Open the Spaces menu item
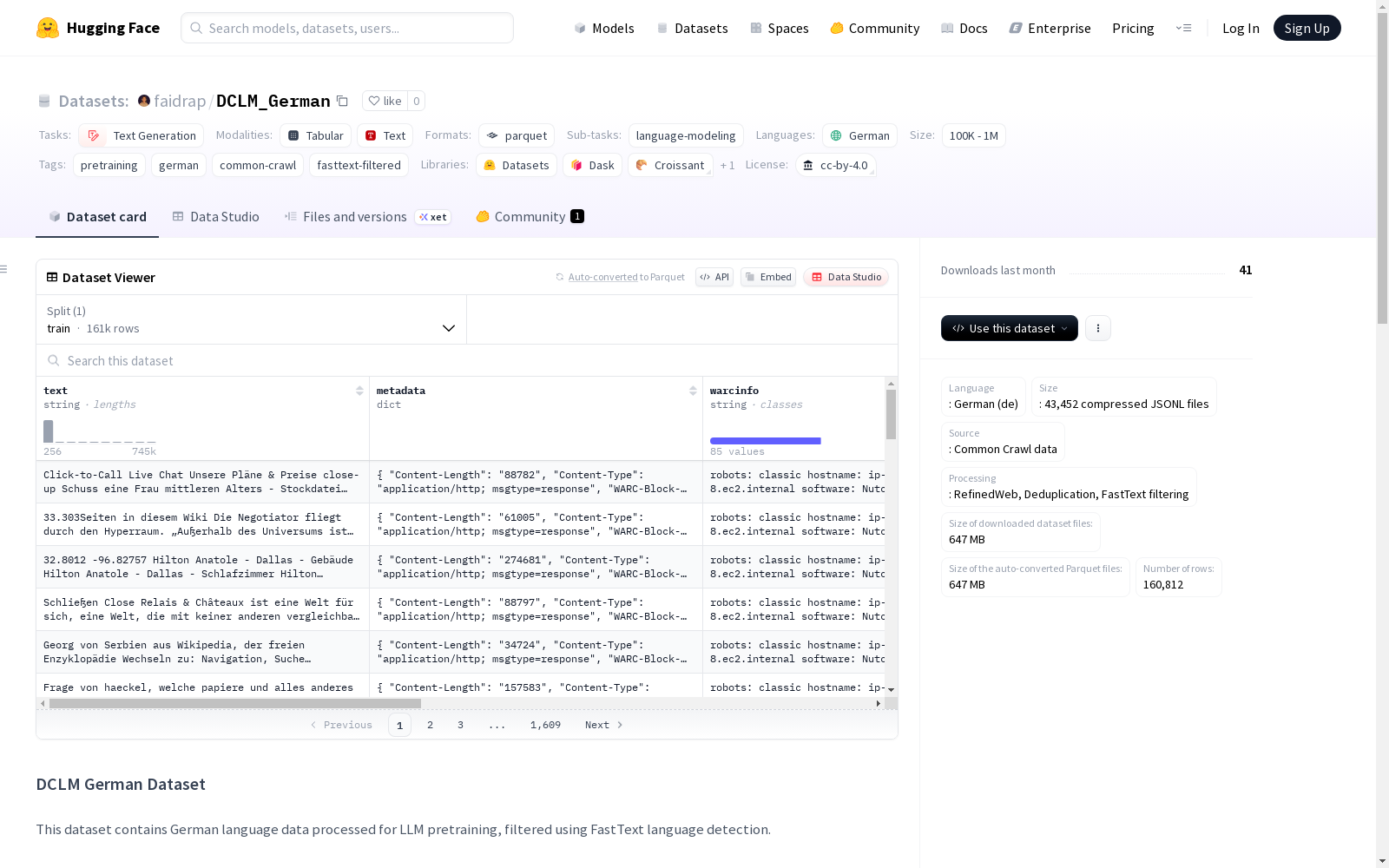The width and height of the screenshot is (1389, 868). (780, 28)
